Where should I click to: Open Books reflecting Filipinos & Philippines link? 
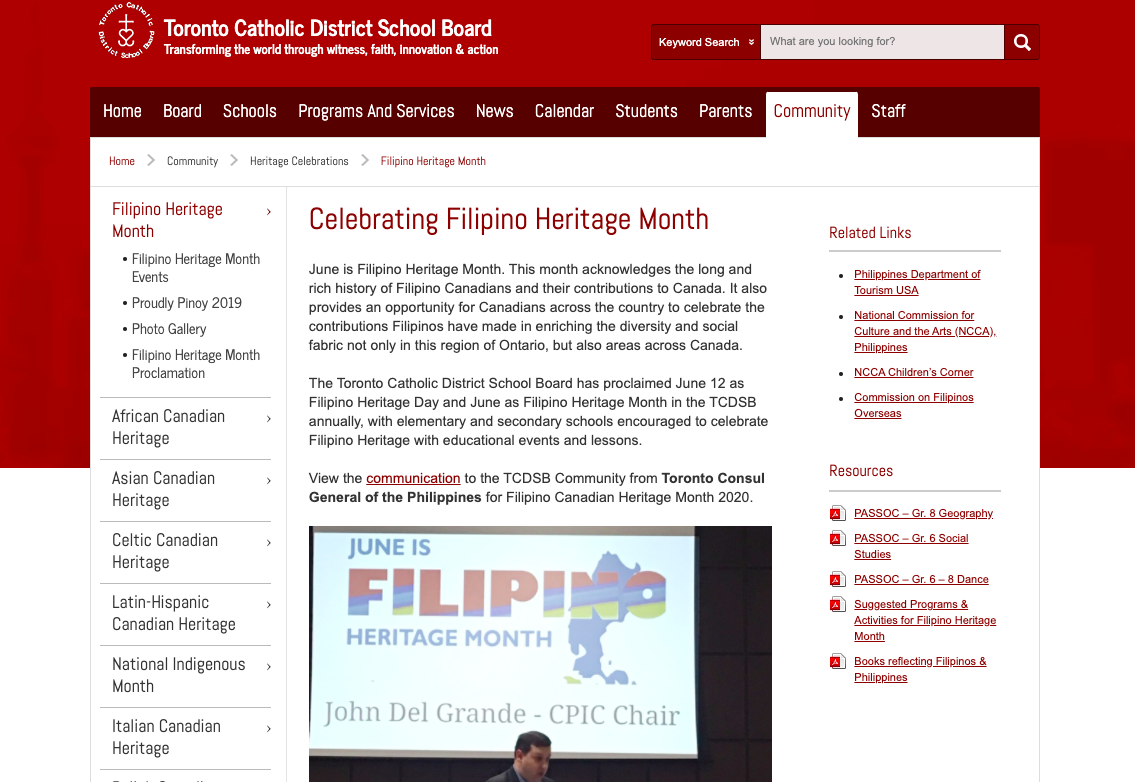tap(920, 670)
